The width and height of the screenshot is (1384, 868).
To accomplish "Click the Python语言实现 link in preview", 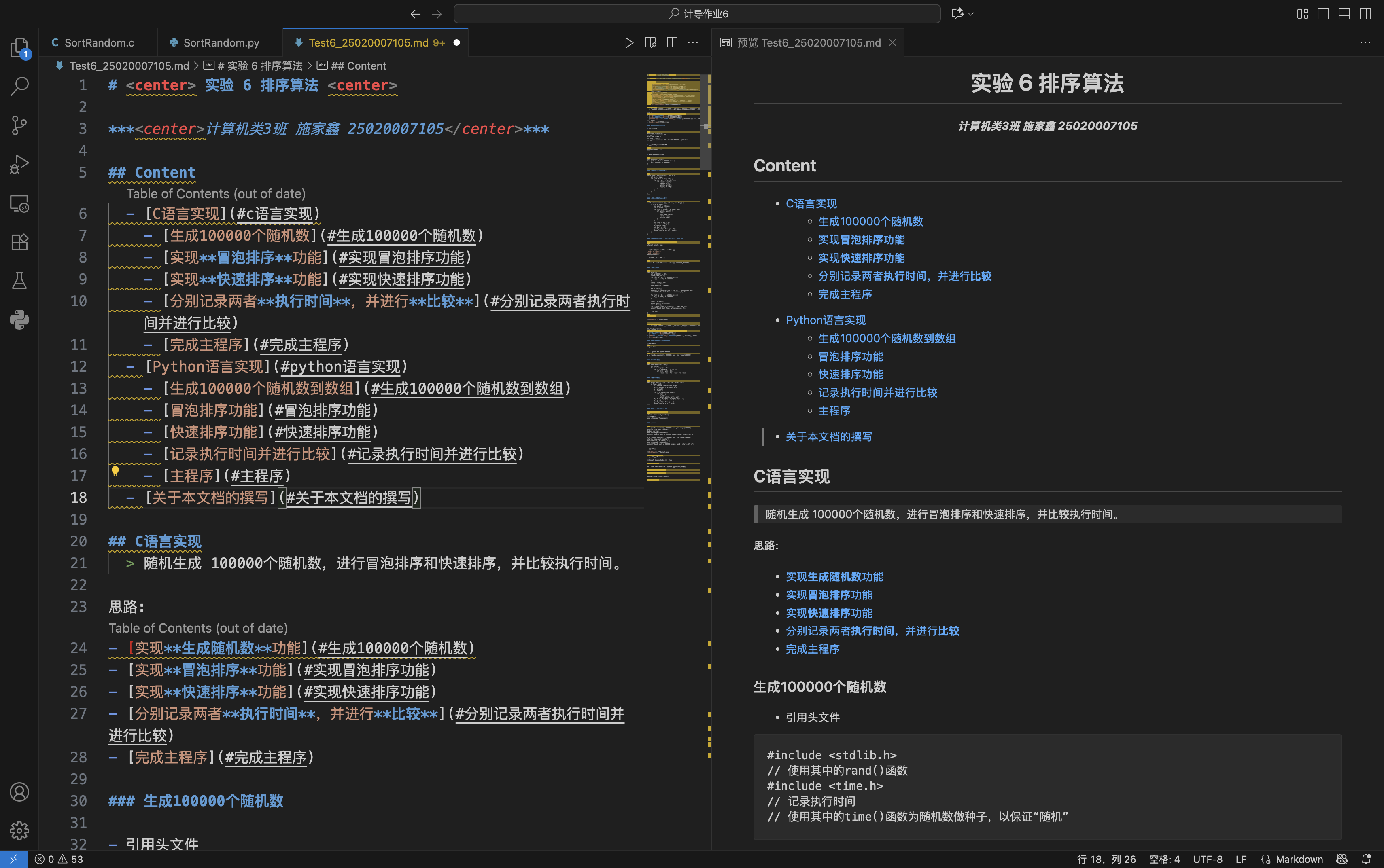I will pos(825,320).
